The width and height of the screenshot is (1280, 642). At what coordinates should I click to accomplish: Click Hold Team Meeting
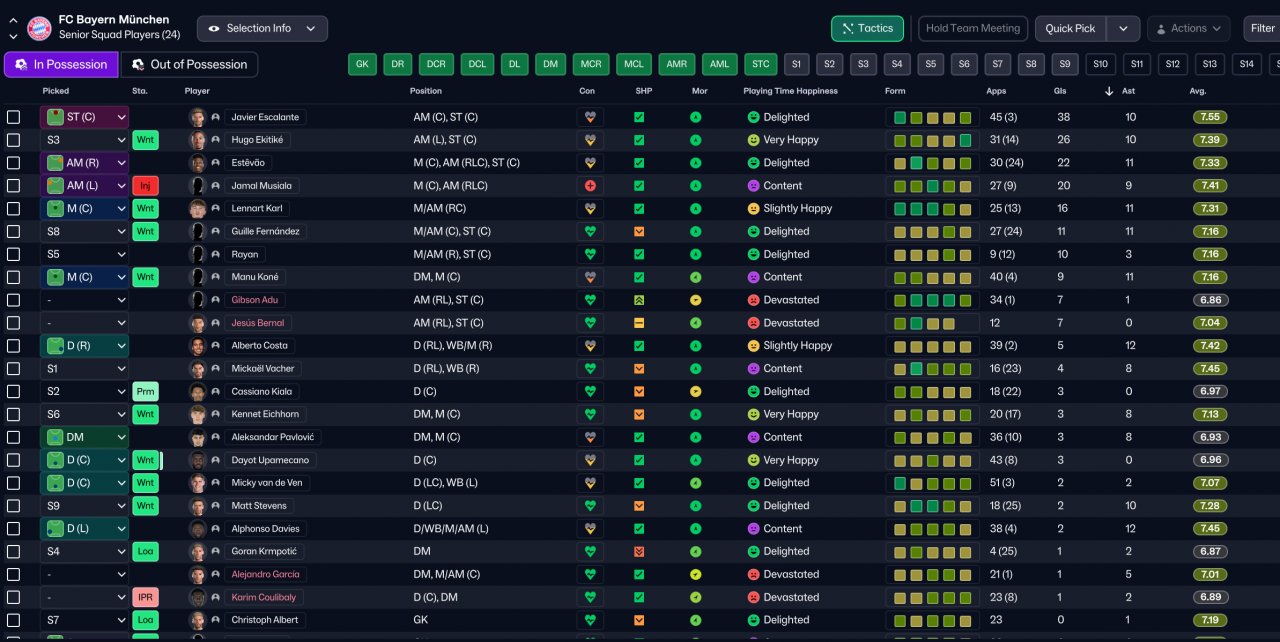pos(972,28)
